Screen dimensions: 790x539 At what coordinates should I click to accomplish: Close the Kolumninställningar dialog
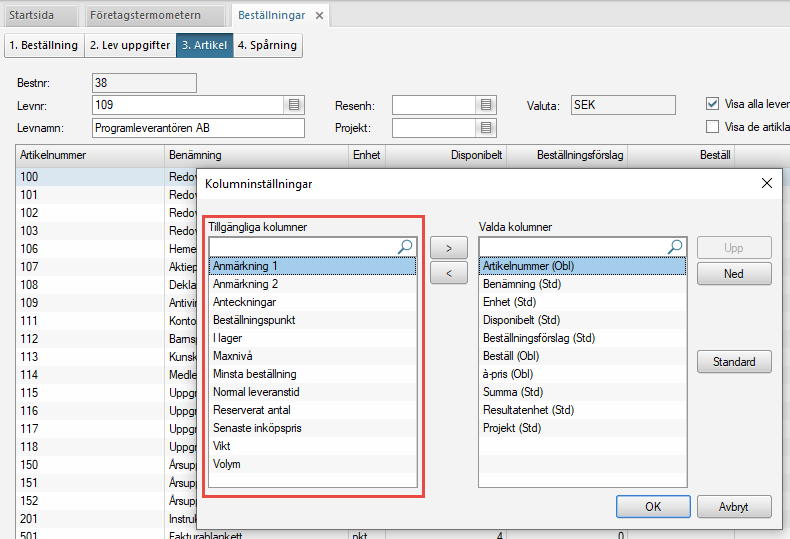(767, 183)
